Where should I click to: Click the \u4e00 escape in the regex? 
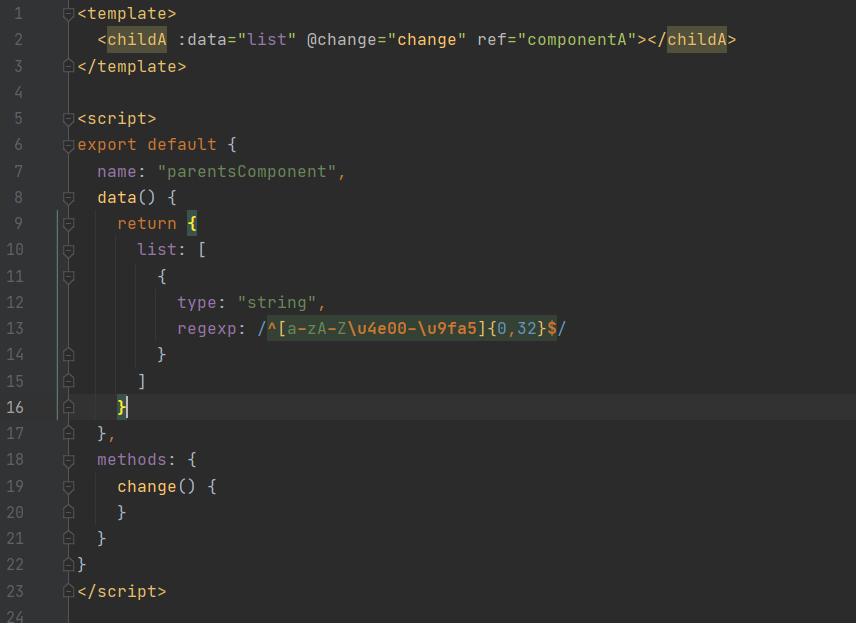click(377, 329)
